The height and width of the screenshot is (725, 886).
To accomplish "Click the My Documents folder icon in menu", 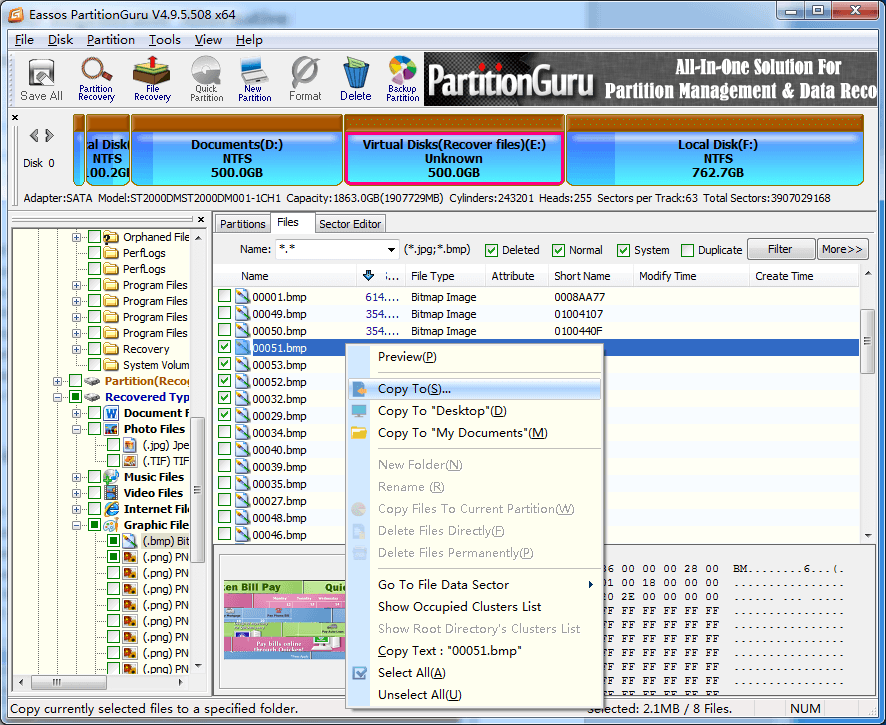I will 359,433.
